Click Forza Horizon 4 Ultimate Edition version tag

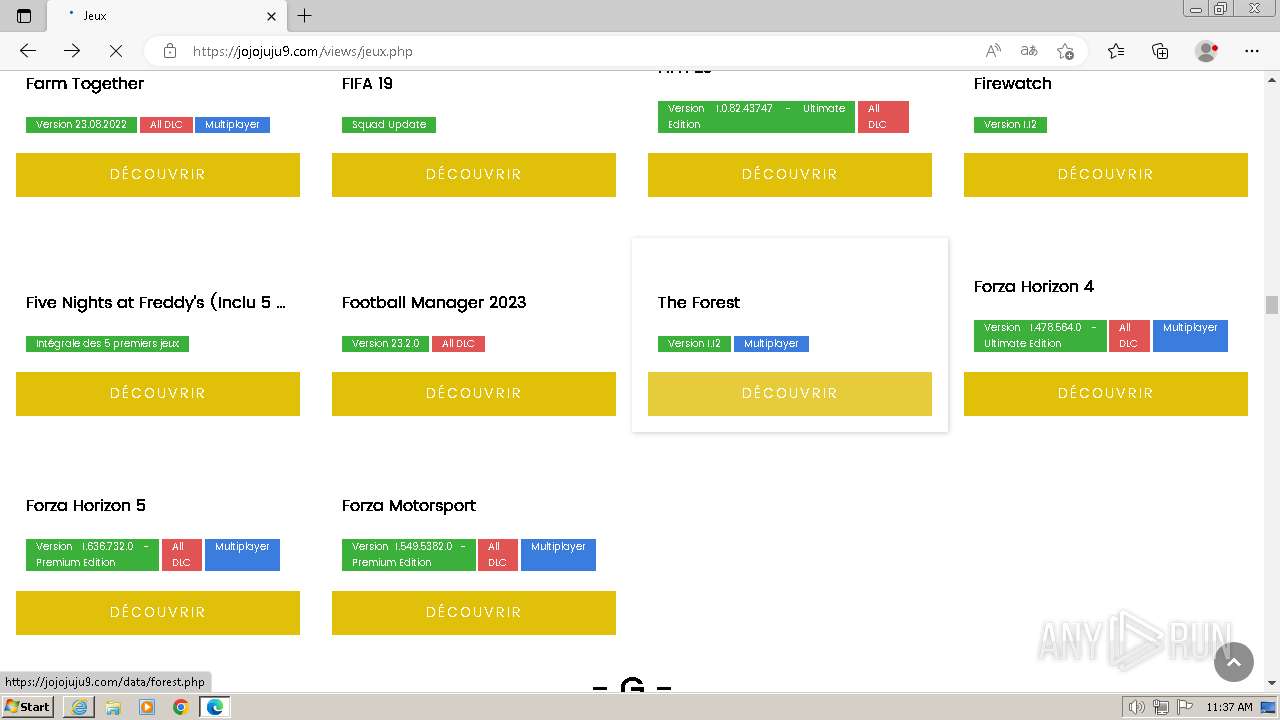[1040, 336]
